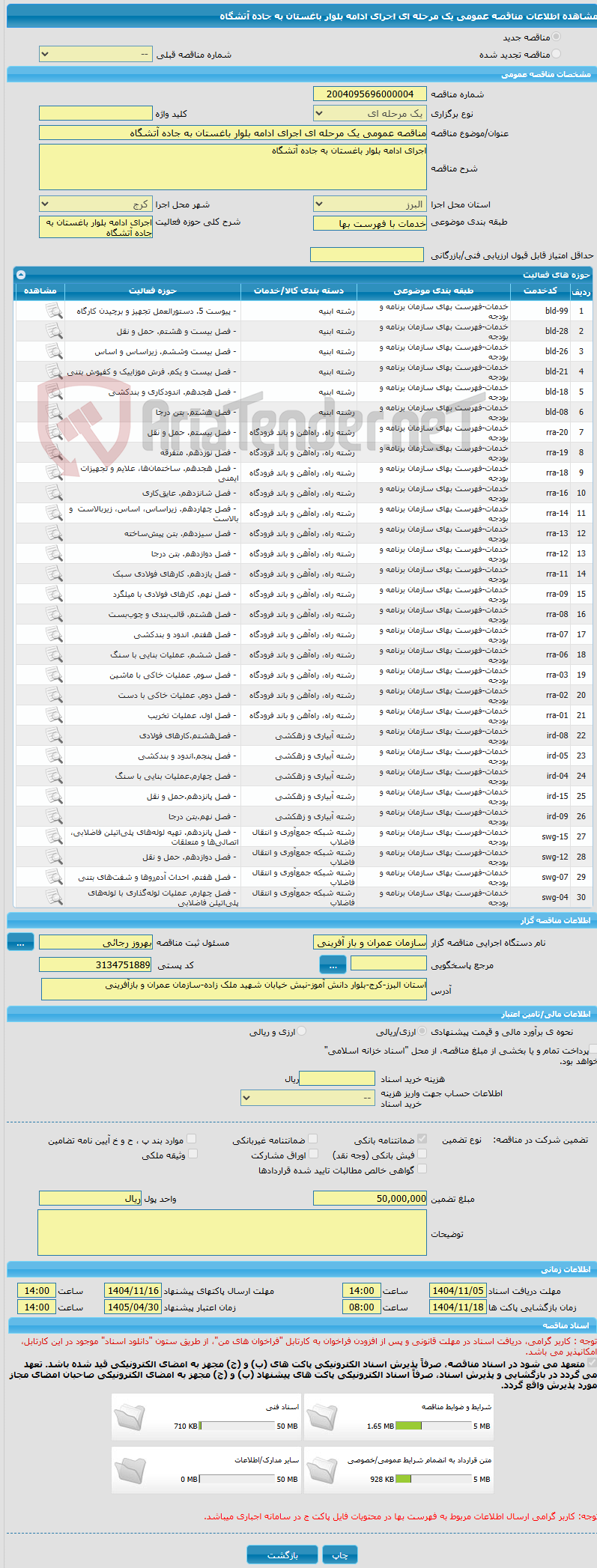The image size is (597, 1568).
Task: Open view icon for row swg-15
Action: click(x=54, y=836)
